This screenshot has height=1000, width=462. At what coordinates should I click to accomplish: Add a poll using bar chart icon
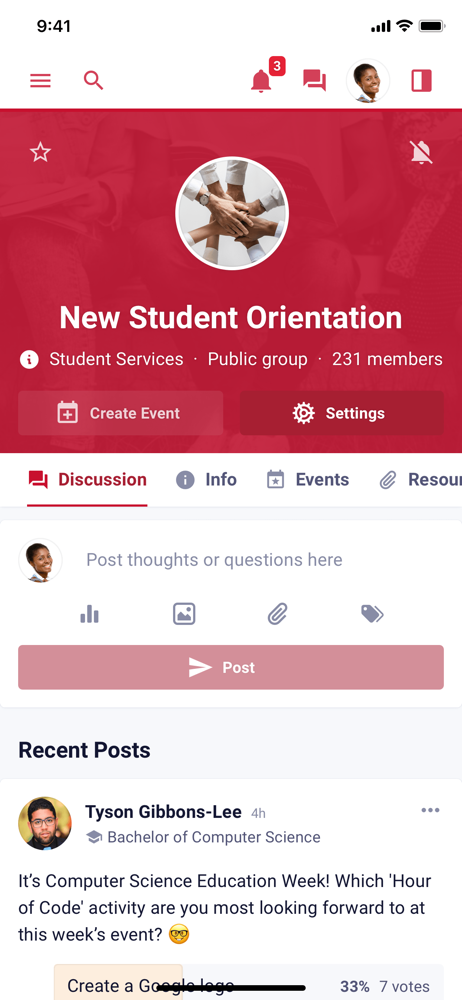click(x=89, y=614)
